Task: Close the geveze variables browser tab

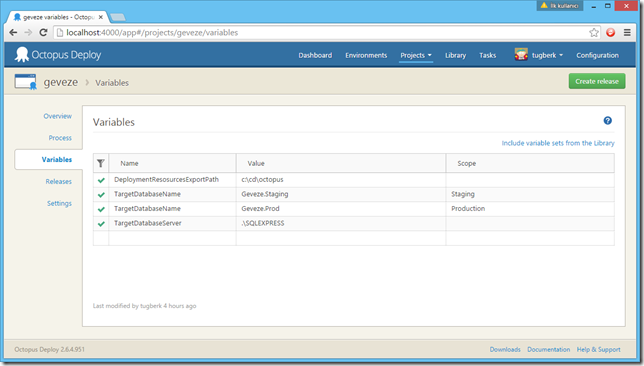Action: point(101,17)
